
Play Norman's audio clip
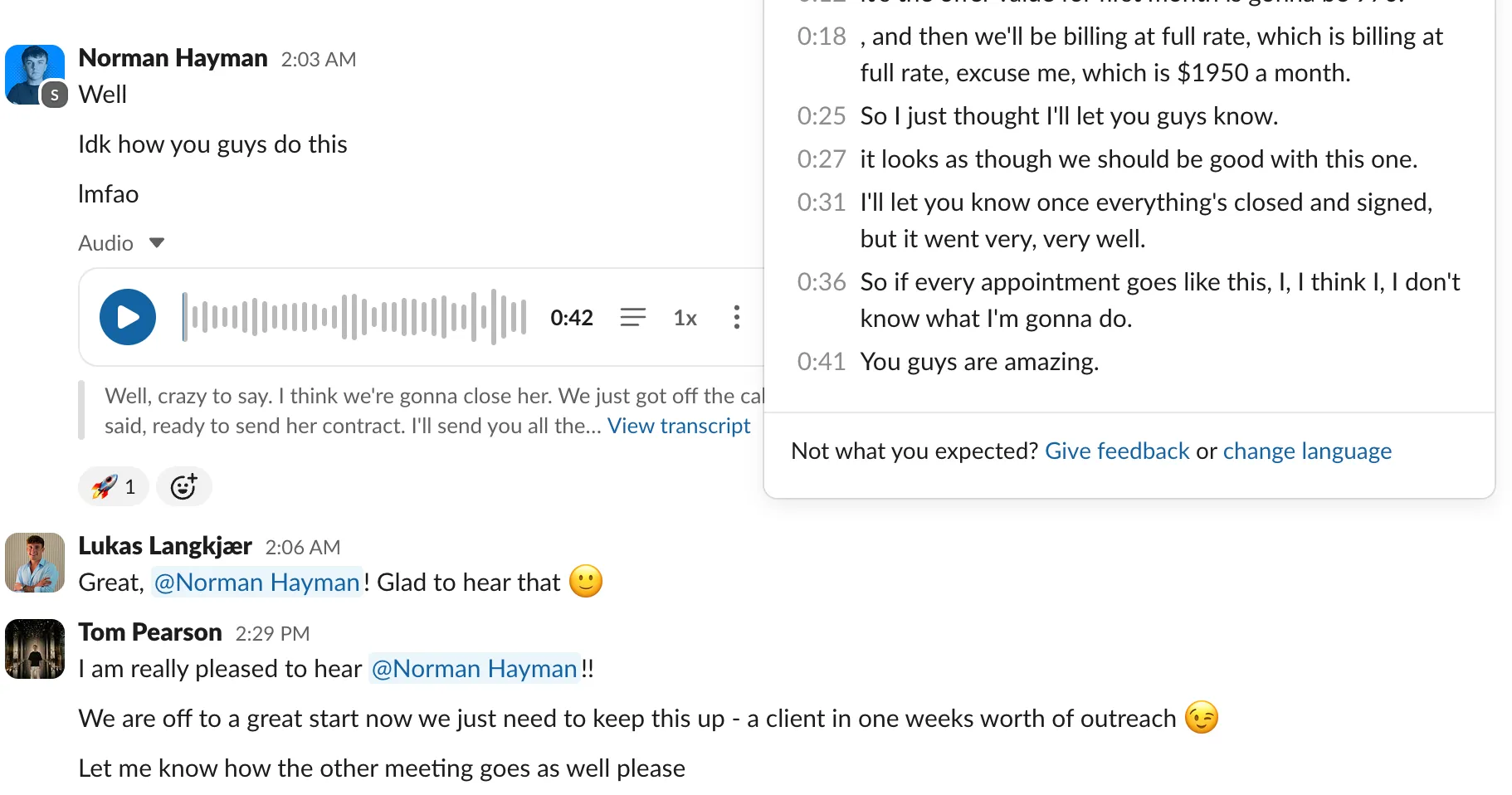128,317
